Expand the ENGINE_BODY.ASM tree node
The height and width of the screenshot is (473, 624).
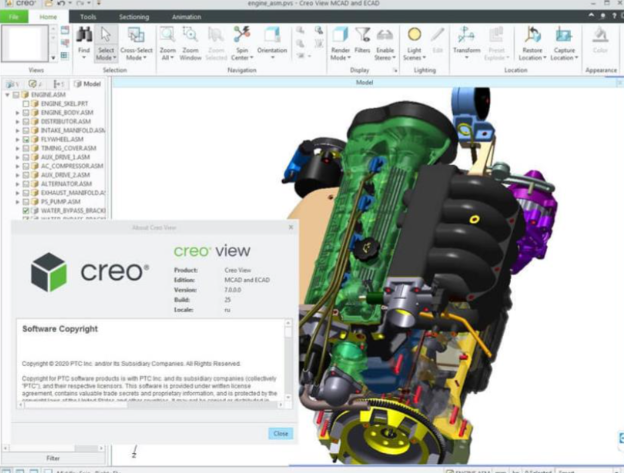(x=16, y=113)
